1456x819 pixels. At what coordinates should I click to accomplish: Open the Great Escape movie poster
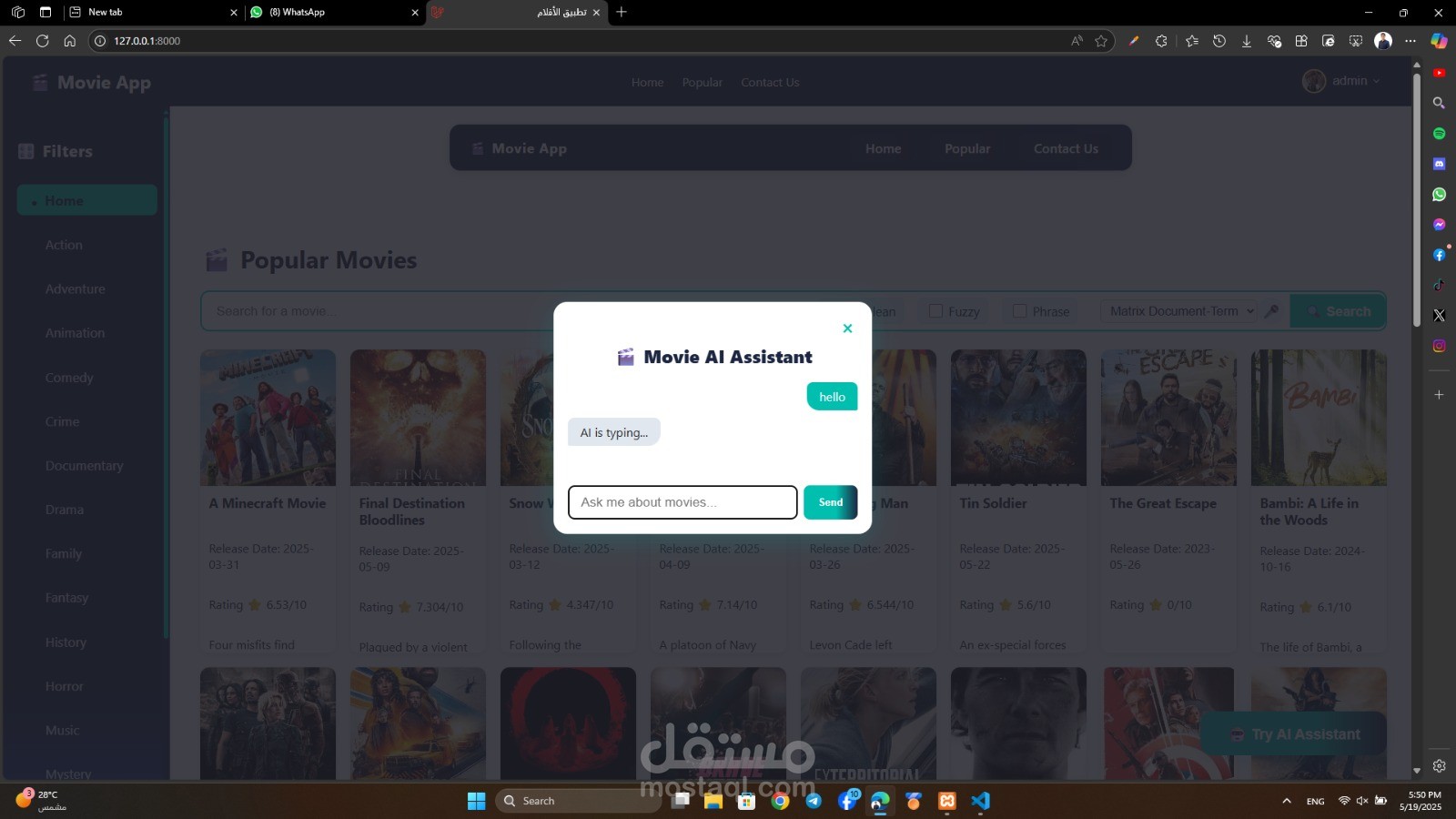pyautogui.click(x=1168, y=418)
